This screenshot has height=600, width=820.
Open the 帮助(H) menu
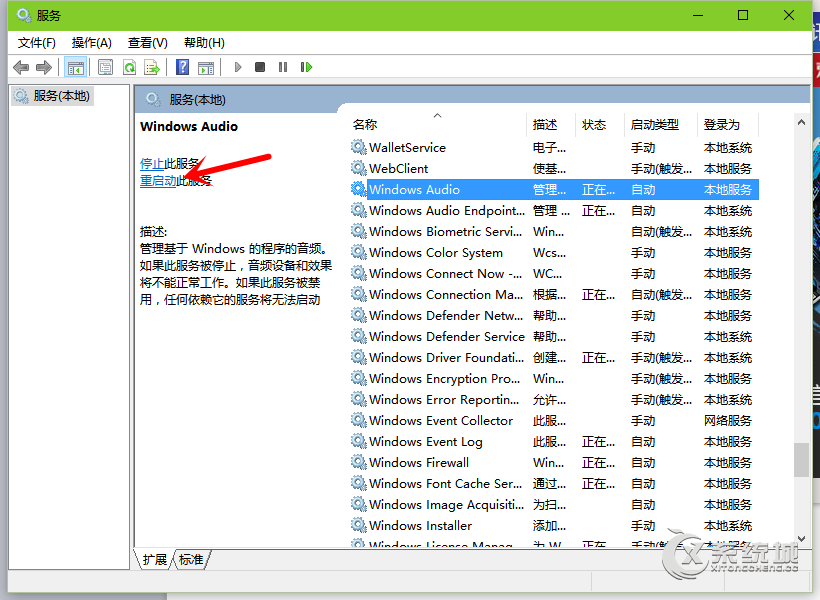coord(204,43)
